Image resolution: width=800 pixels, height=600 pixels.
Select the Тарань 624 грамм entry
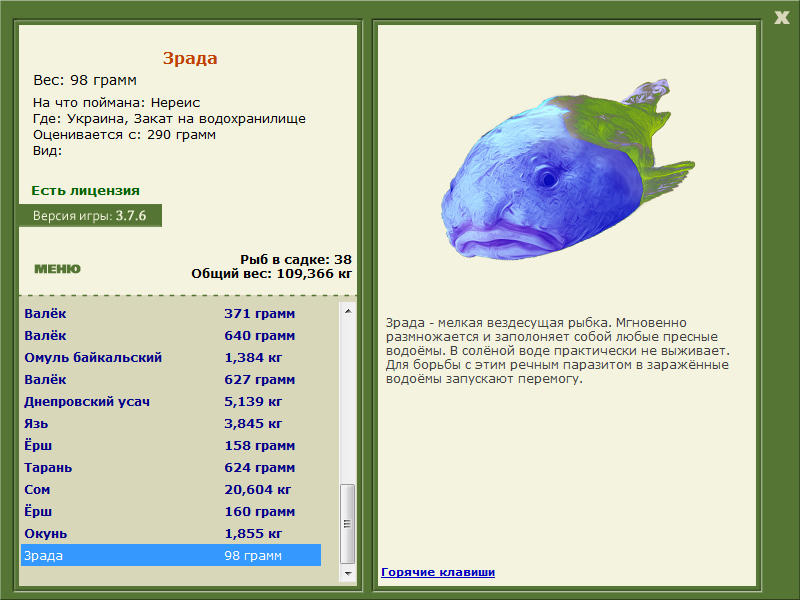(171, 467)
